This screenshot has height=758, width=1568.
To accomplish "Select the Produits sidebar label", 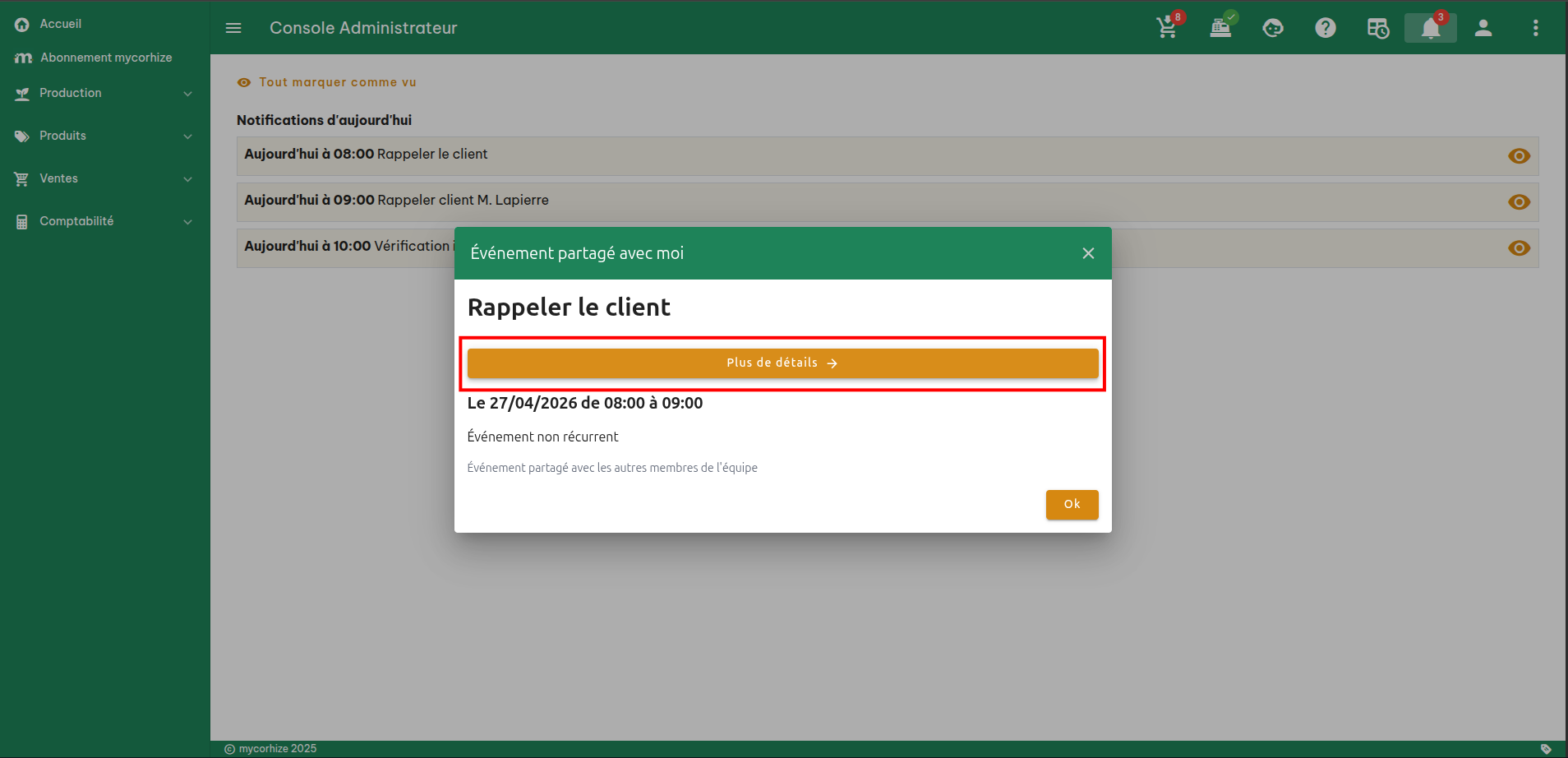I will [62, 136].
